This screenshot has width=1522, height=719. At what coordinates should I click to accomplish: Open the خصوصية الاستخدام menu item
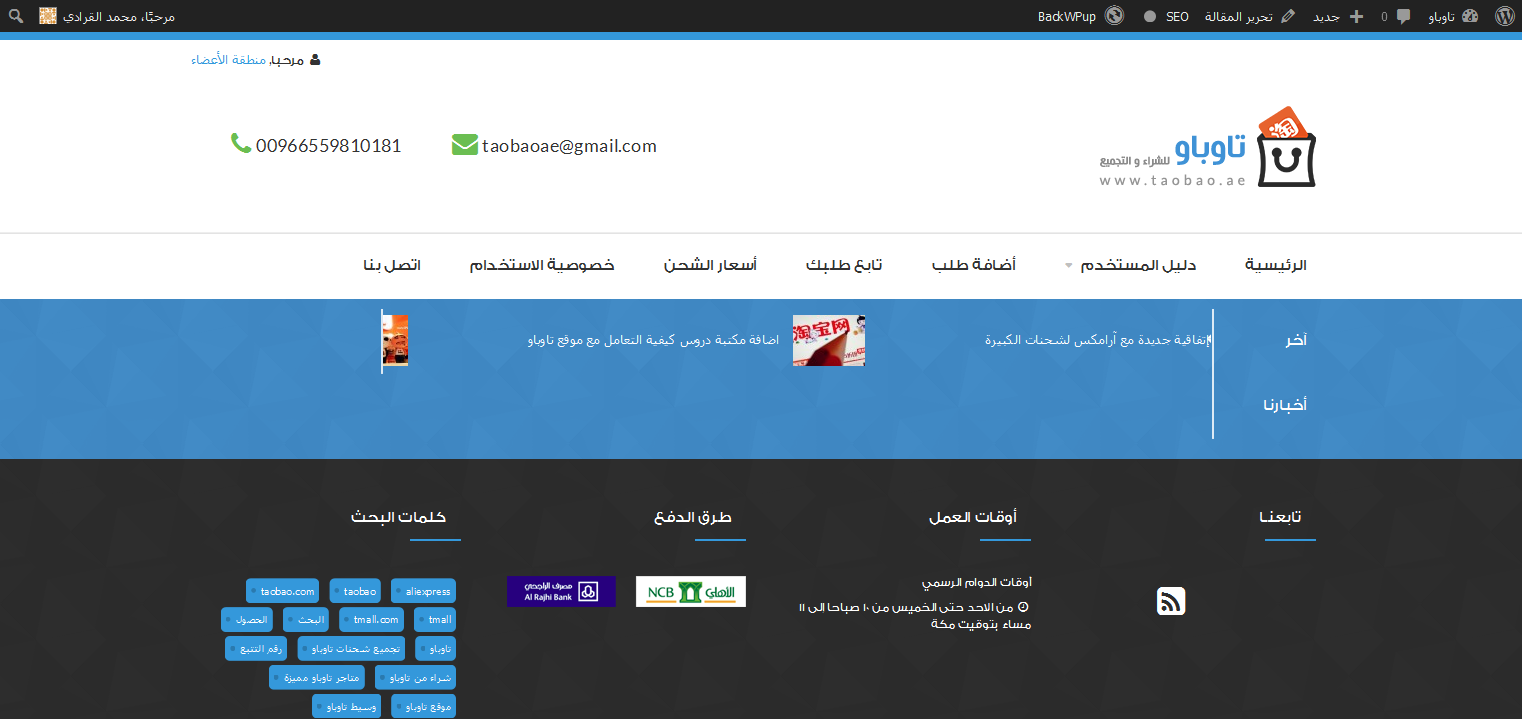(542, 265)
